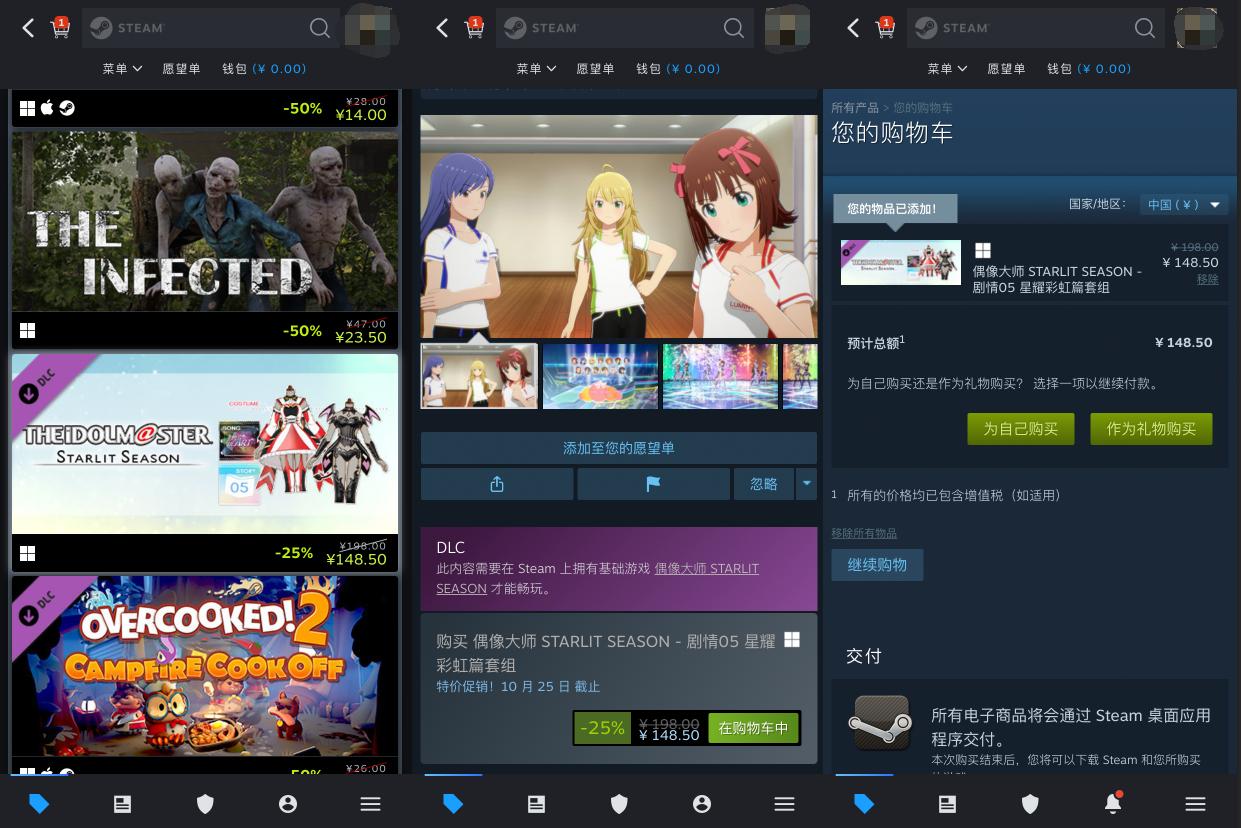The height and width of the screenshot is (828, 1241).
Task: Tap the back arrow above the cart page
Action: (852, 28)
